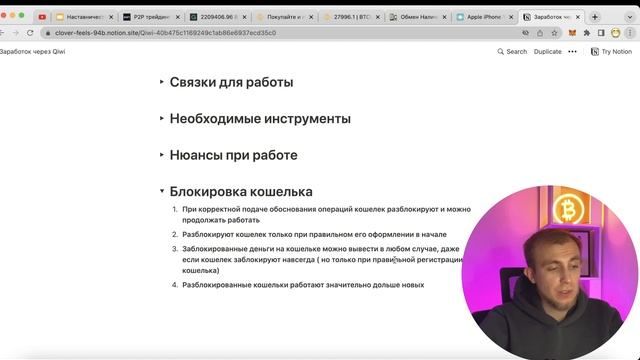Open the tab search dropdown arrow

tap(630, 17)
